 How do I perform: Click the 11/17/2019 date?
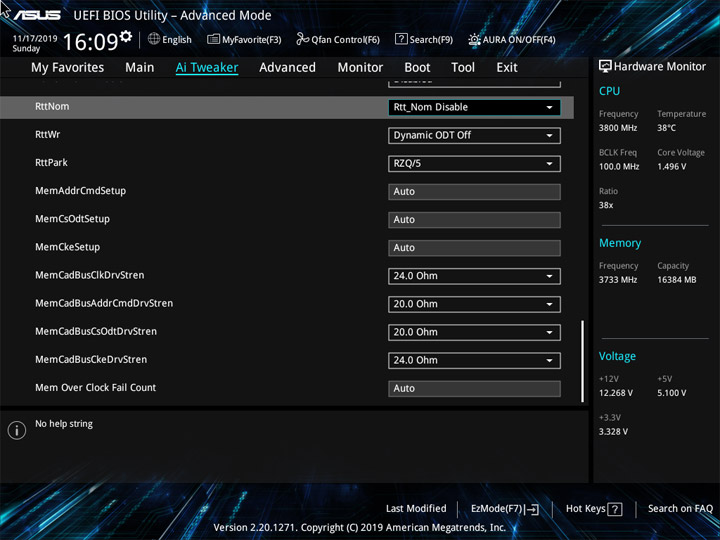(x=35, y=39)
